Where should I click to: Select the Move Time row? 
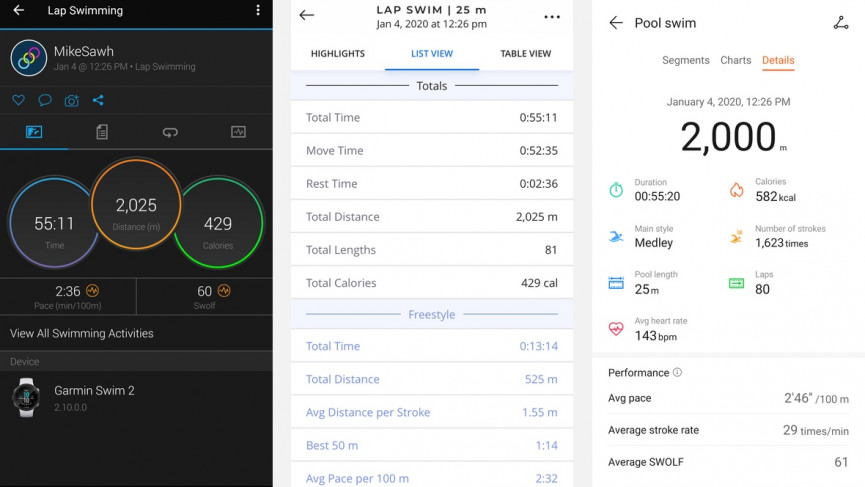click(x=432, y=150)
